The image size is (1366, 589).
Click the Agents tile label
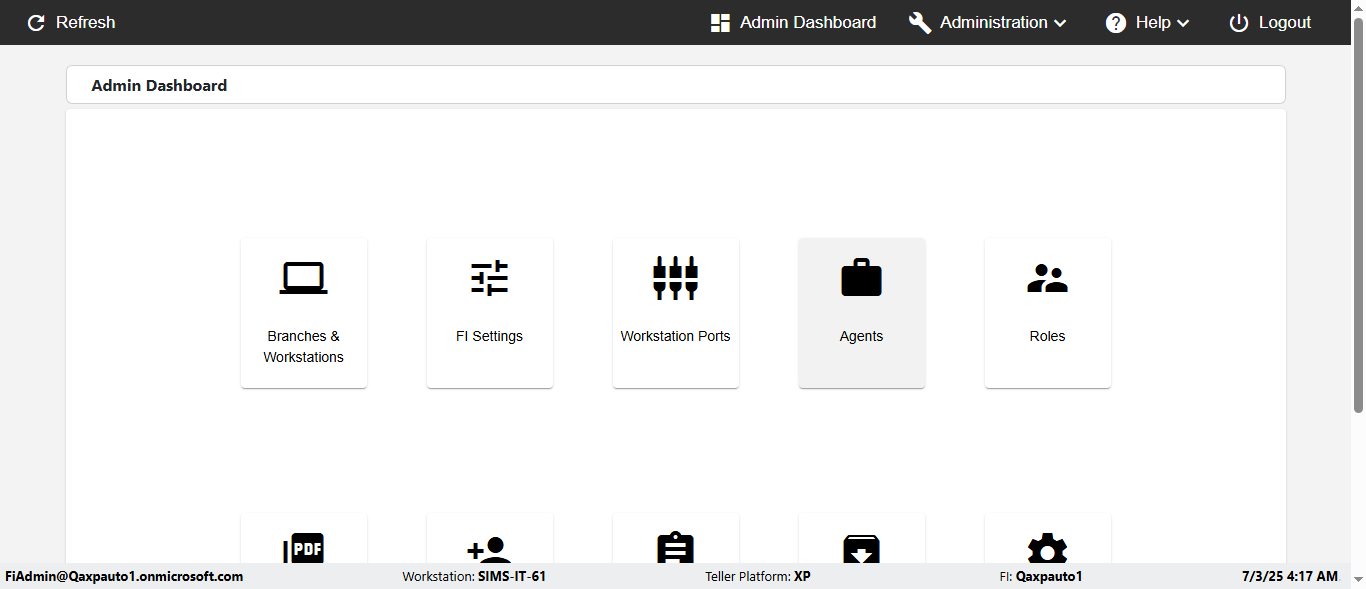[x=861, y=336]
